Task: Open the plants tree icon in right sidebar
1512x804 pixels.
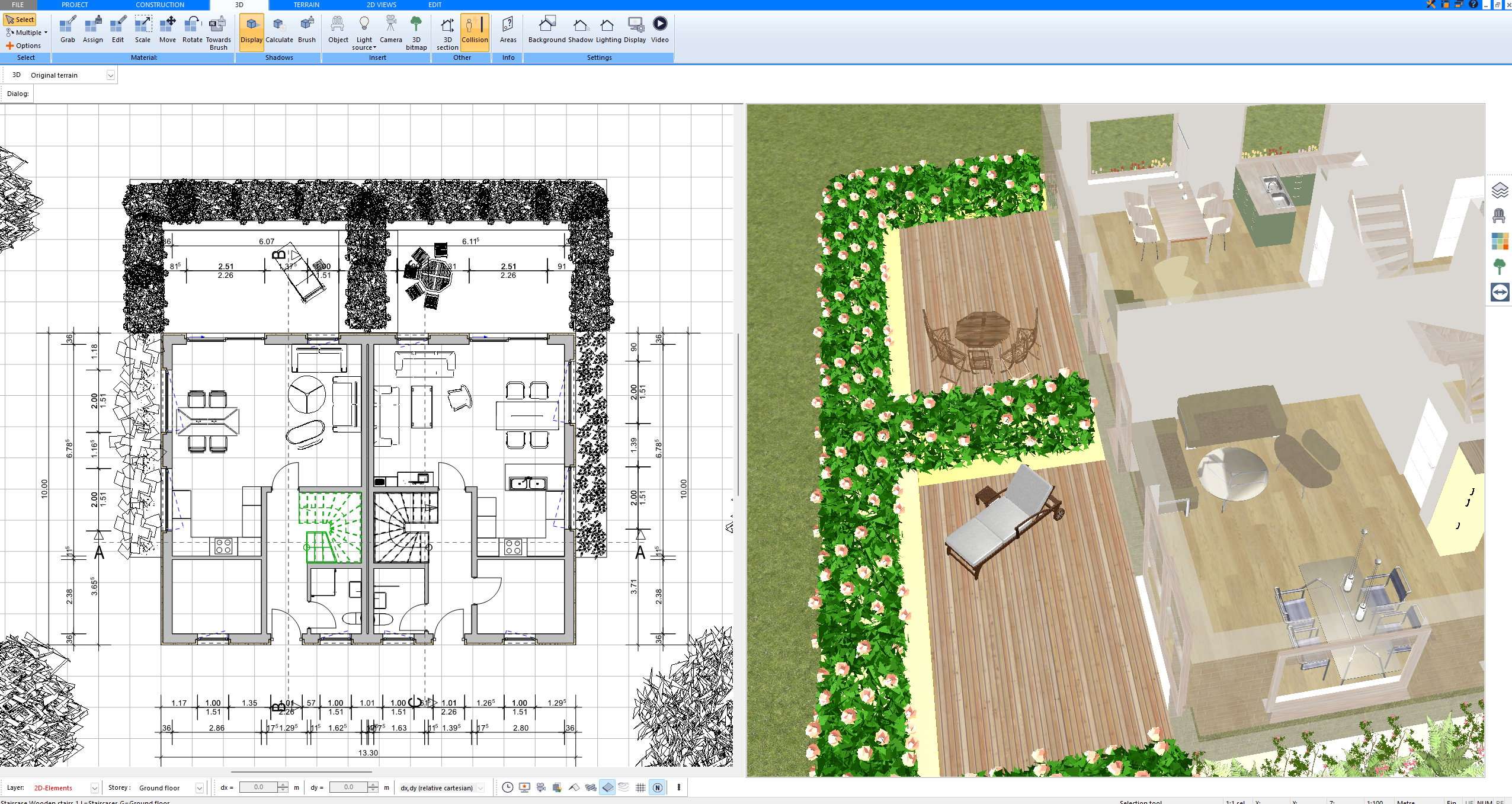Action: [x=1500, y=267]
